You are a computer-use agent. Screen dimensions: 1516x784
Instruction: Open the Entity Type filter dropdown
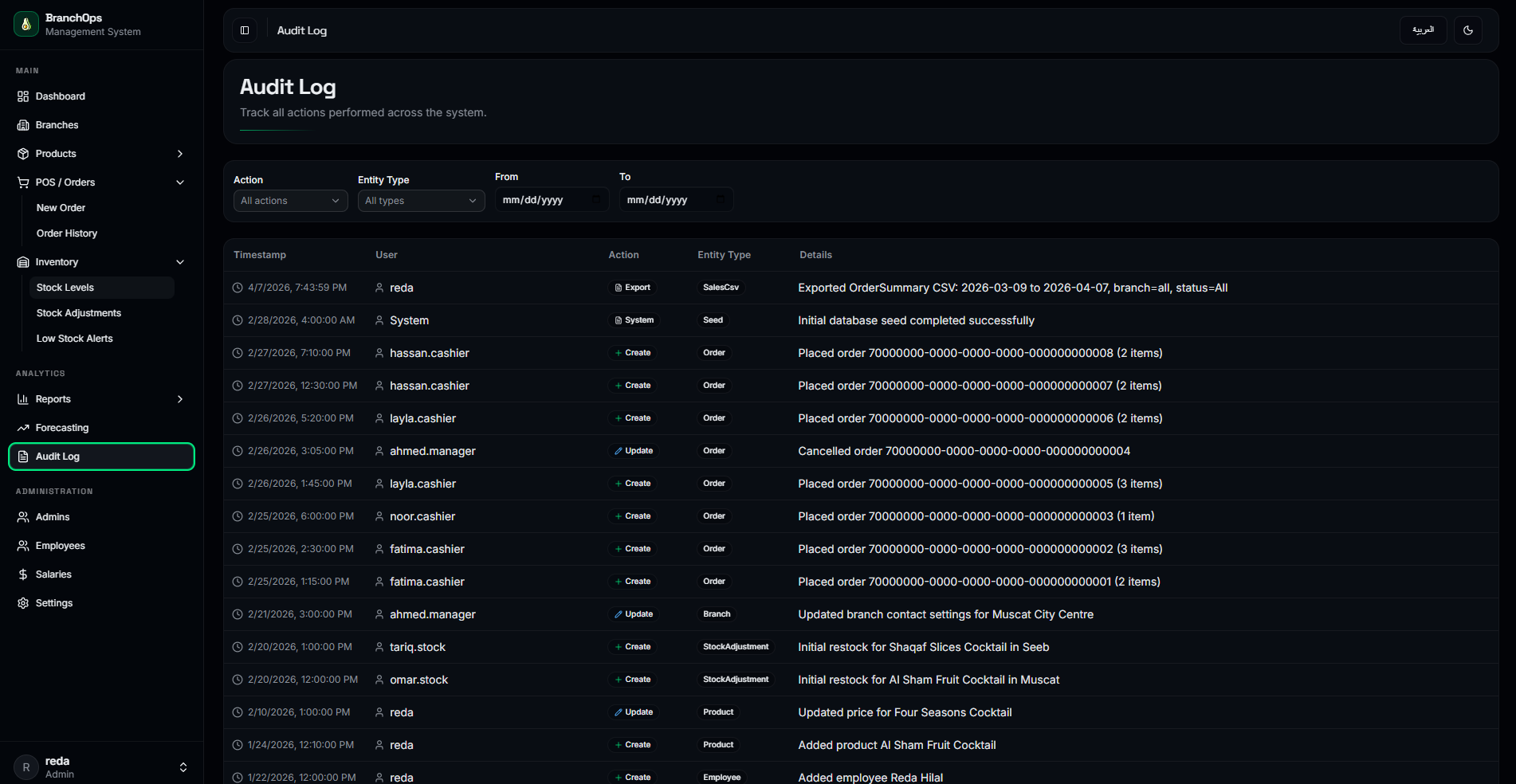click(421, 201)
